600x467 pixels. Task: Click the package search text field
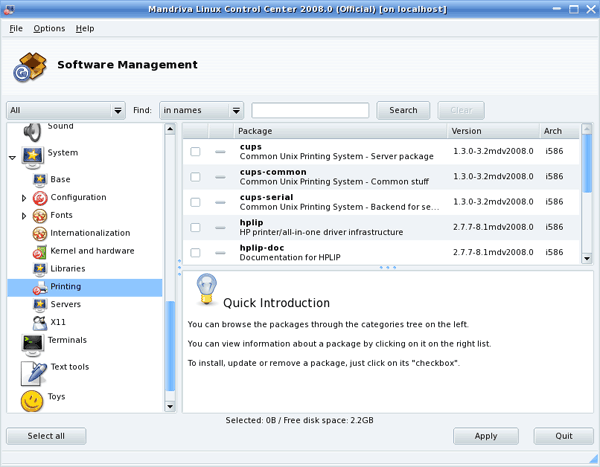pos(310,111)
